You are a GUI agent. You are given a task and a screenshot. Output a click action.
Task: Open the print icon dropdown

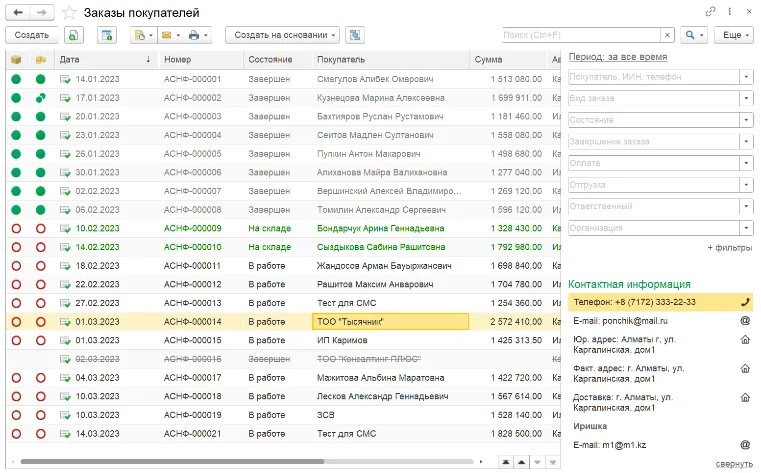pos(198,35)
